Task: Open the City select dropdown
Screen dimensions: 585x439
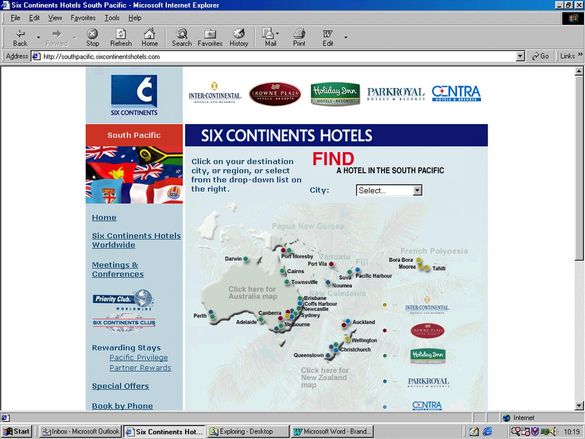Action: [389, 190]
